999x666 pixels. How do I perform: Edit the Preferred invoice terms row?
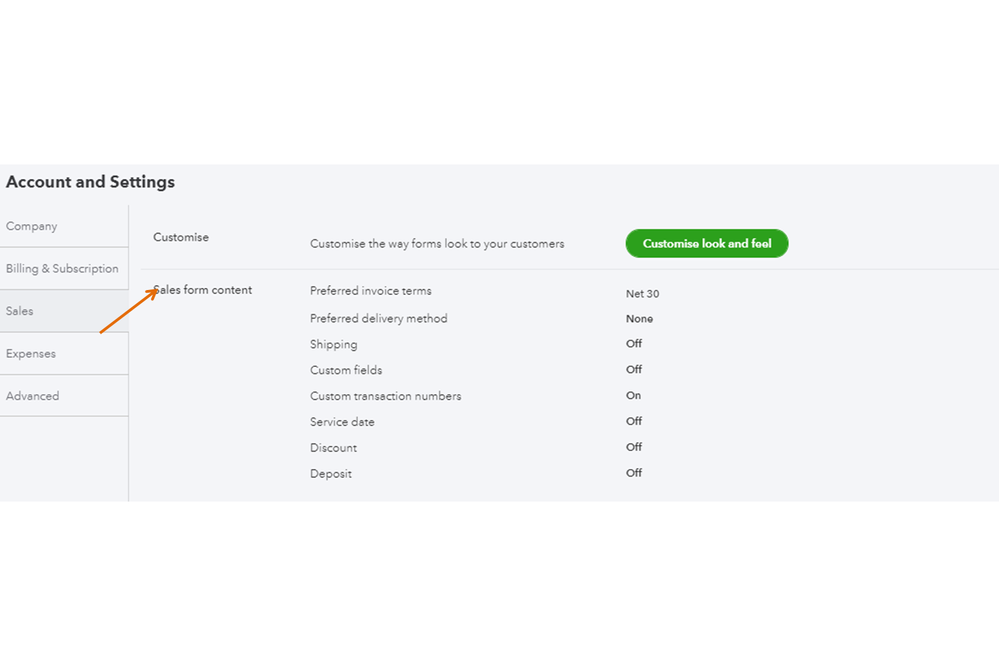[371, 291]
